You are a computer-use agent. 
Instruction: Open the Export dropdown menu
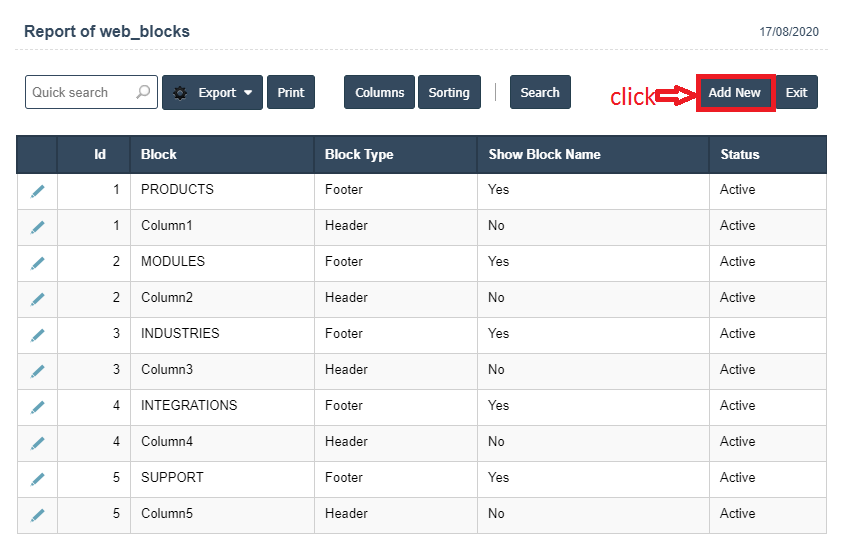point(212,92)
